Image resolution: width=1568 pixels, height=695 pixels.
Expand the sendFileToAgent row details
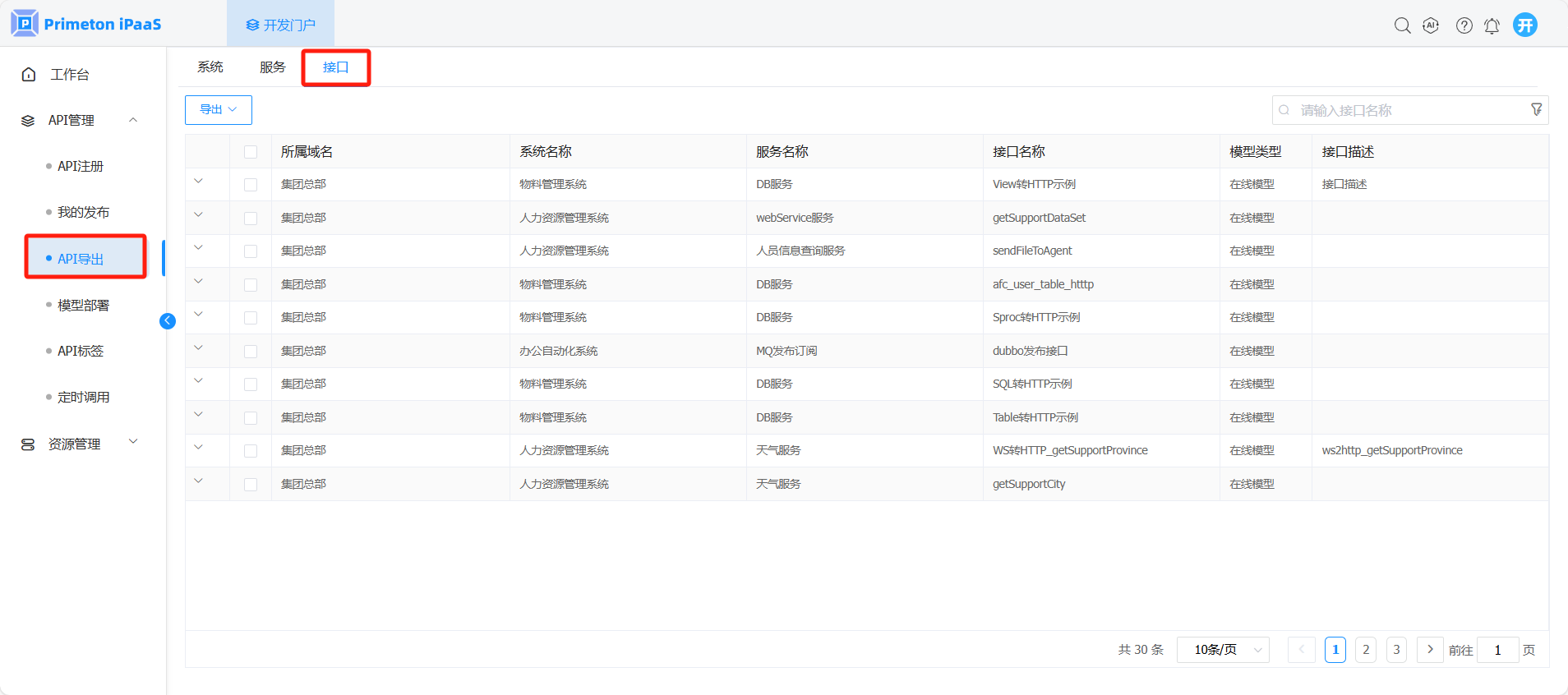click(198, 248)
